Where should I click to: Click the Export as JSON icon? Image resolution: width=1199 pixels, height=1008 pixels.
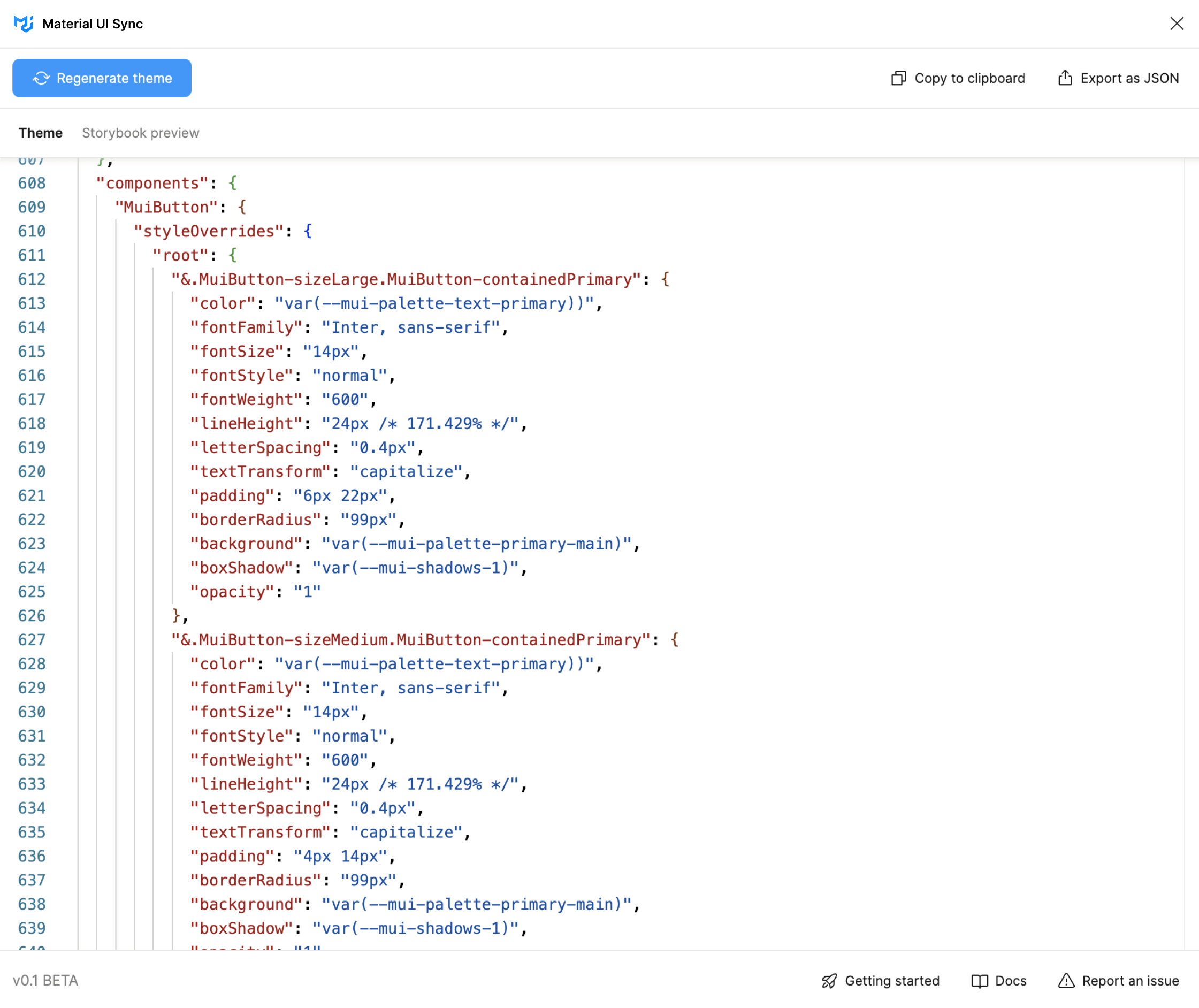(x=1064, y=78)
